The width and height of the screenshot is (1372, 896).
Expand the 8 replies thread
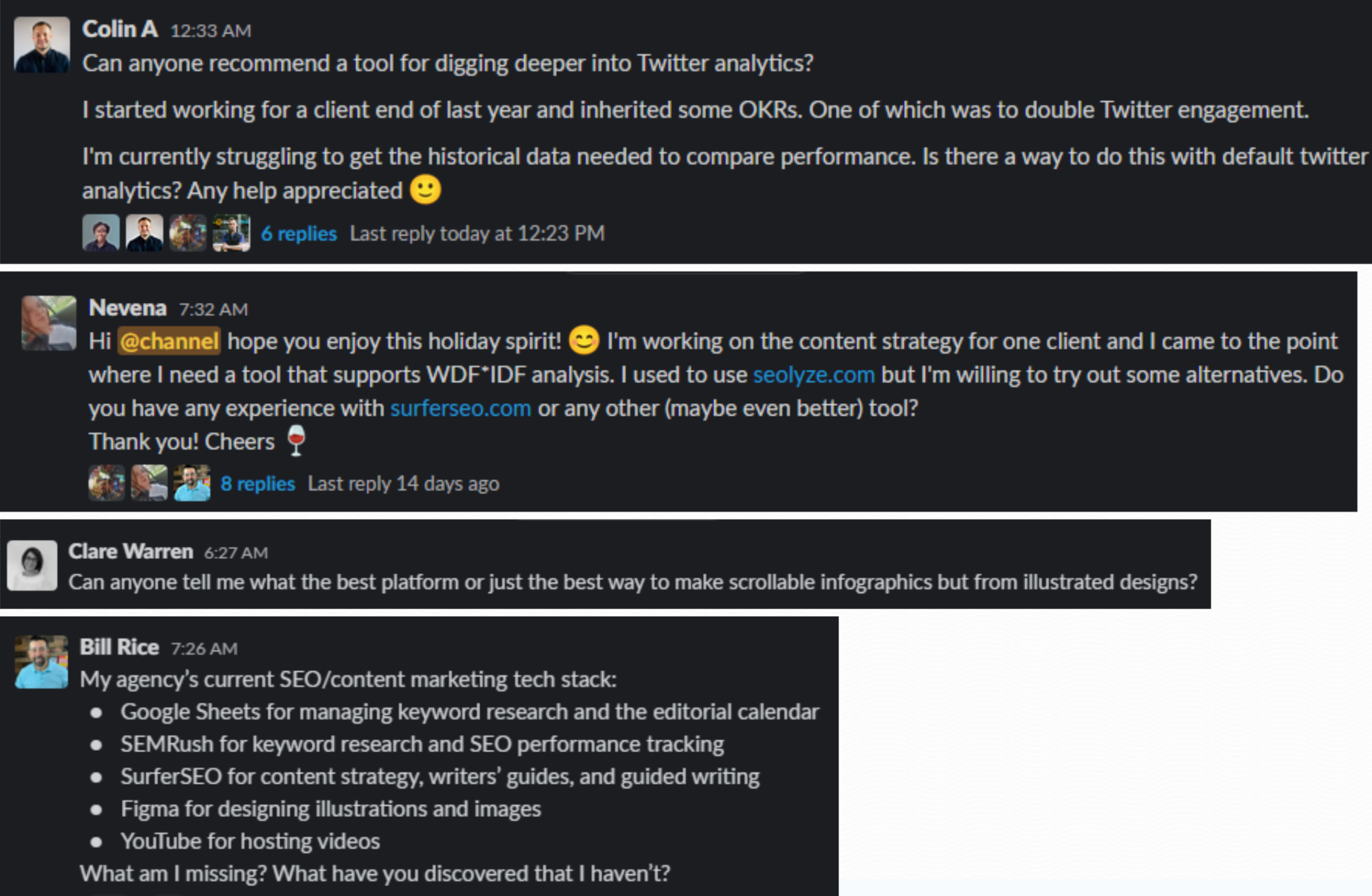tap(258, 483)
